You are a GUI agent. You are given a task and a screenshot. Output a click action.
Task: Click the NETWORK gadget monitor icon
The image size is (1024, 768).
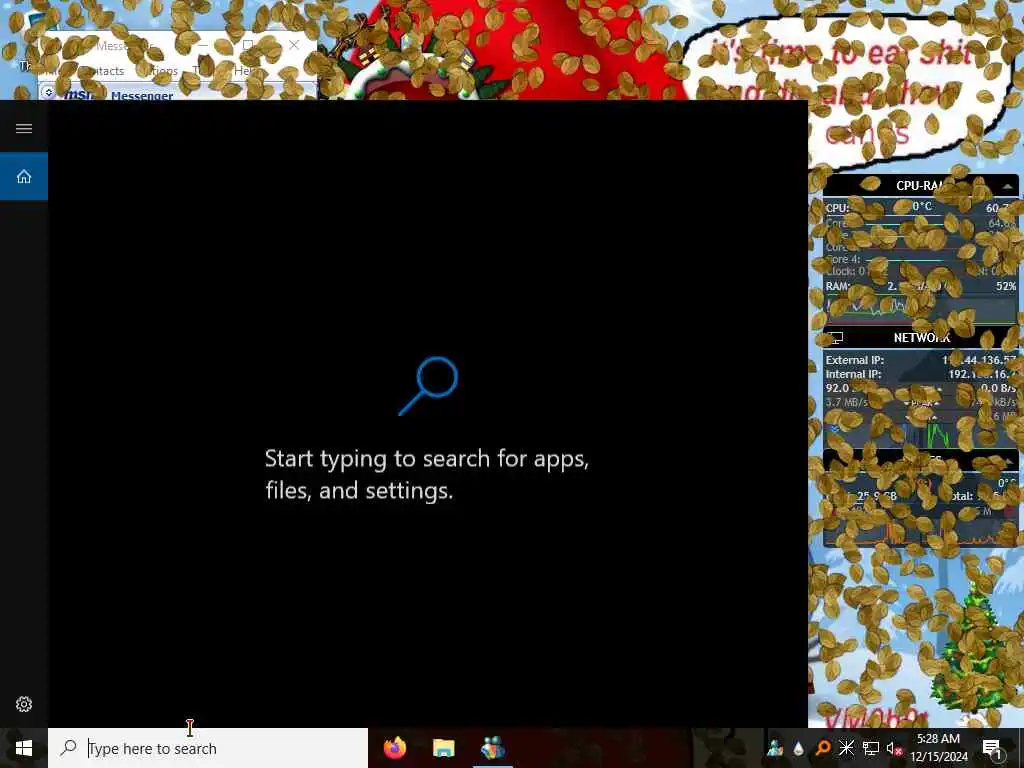pyautogui.click(x=836, y=338)
